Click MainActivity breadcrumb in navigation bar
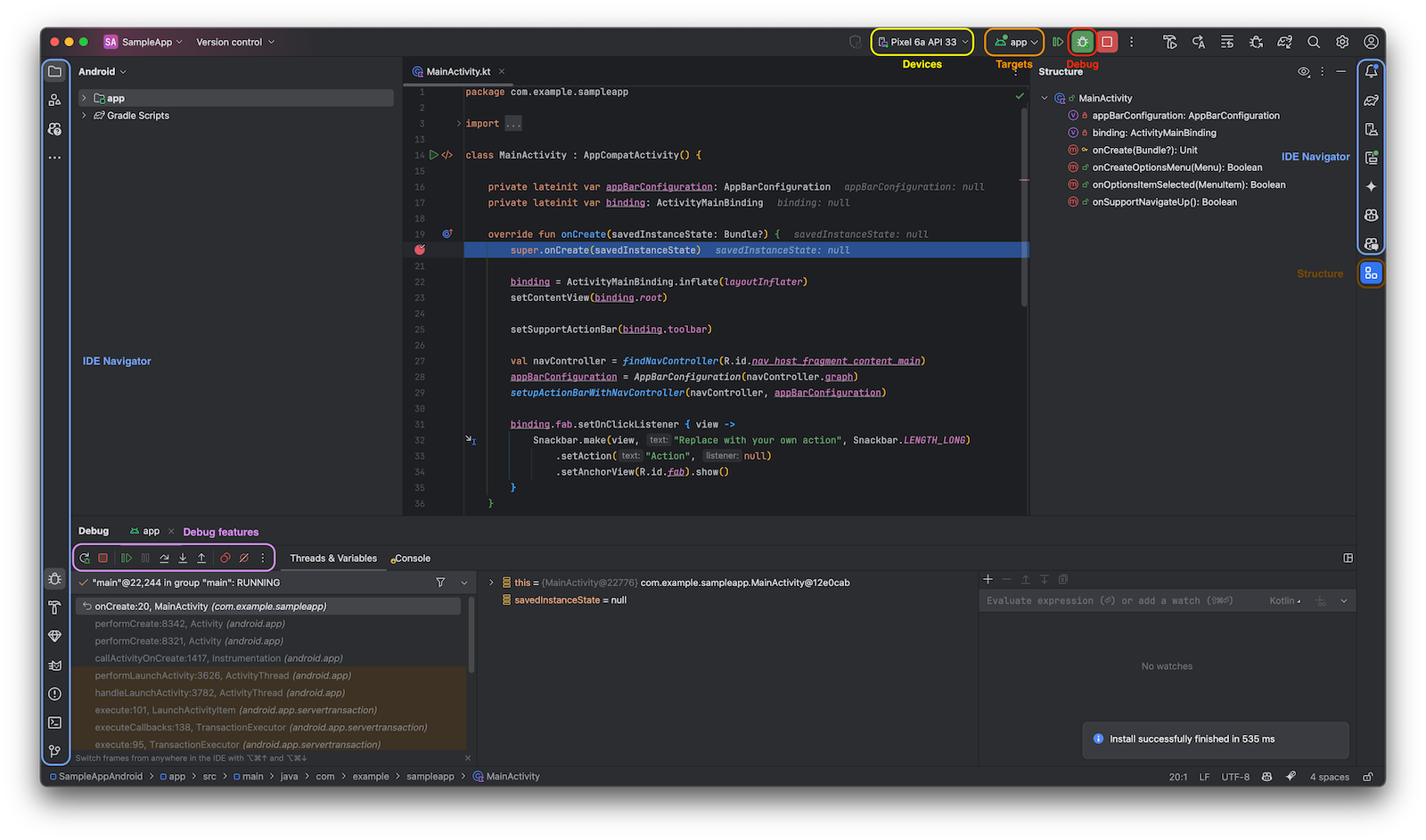The width and height of the screenshot is (1426, 840). coord(506,777)
